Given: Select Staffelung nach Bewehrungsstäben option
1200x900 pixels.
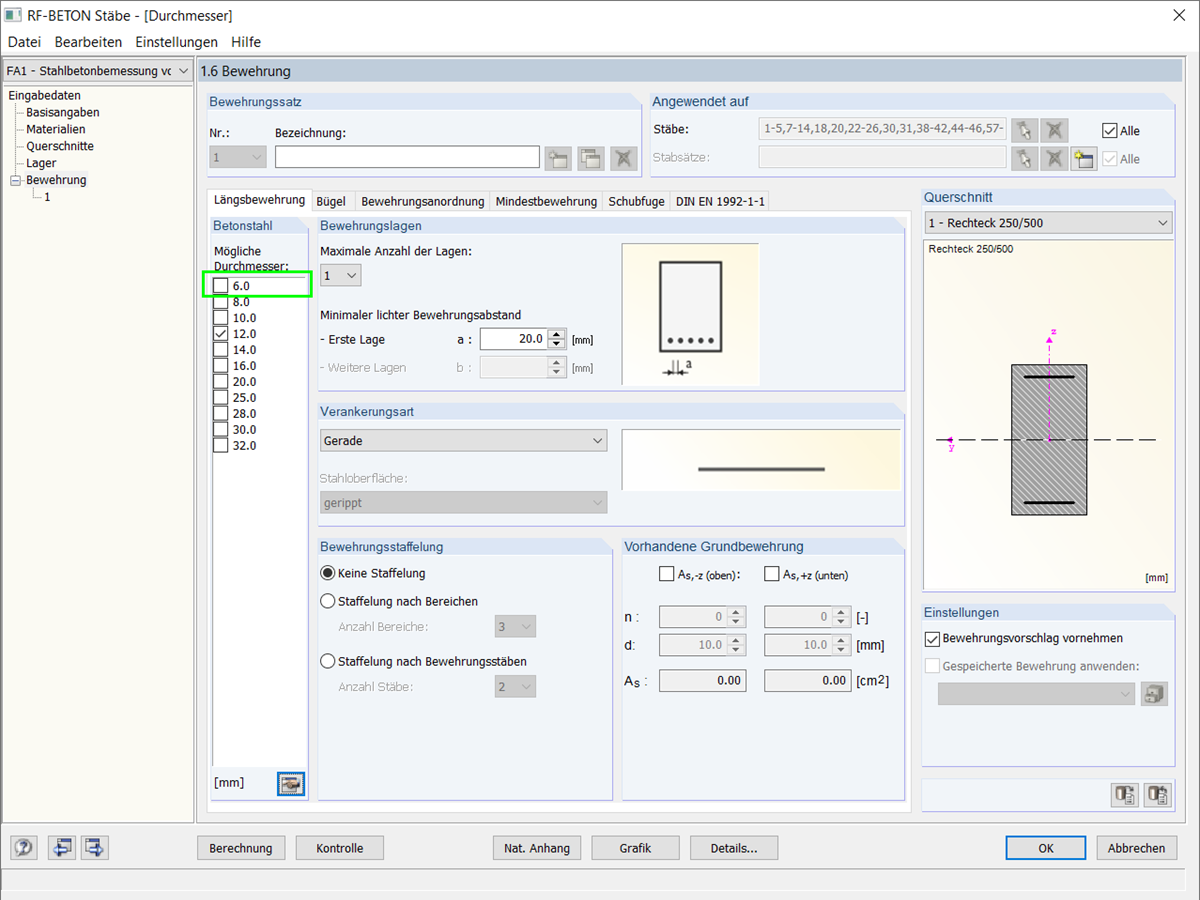Looking at the screenshot, I should (327, 661).
